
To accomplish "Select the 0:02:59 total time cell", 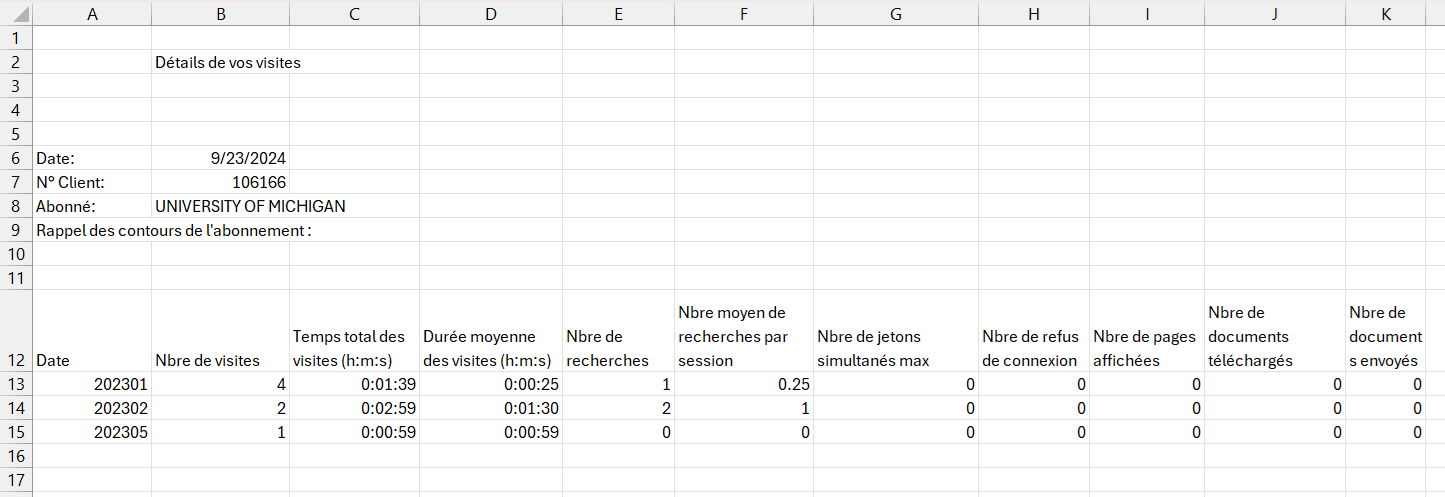I will click(x=355, y=408).
